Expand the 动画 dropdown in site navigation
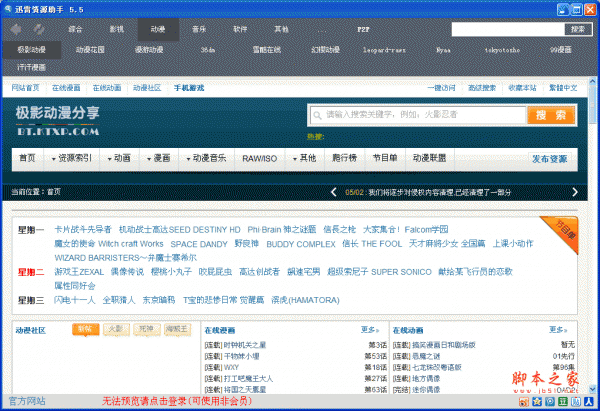This screenshot has height=411, width=600. coord(119,158)
